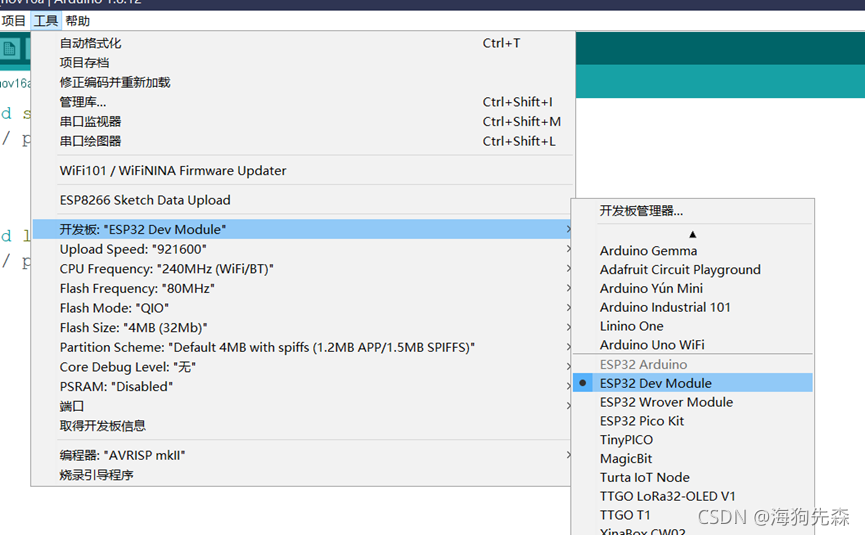The image size is (865, 535).
Task: Select Arduino Industrial 101 board
Action: [692, 307]
